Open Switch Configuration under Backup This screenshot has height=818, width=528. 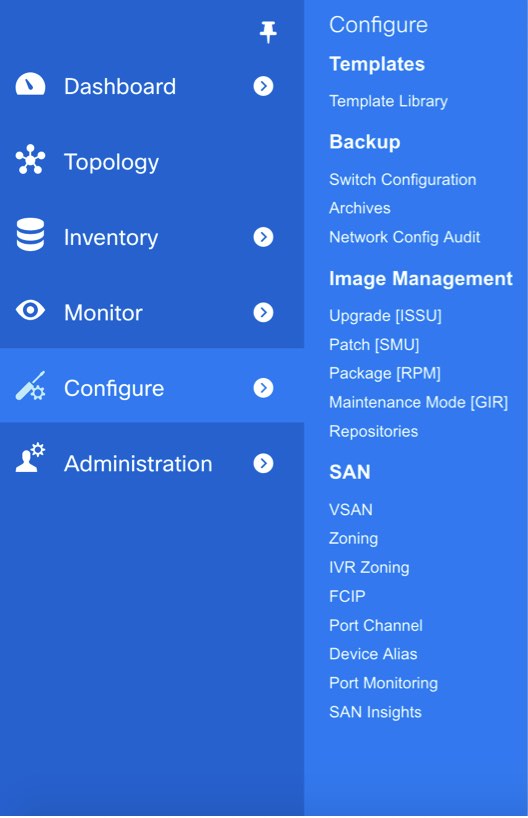402,179
